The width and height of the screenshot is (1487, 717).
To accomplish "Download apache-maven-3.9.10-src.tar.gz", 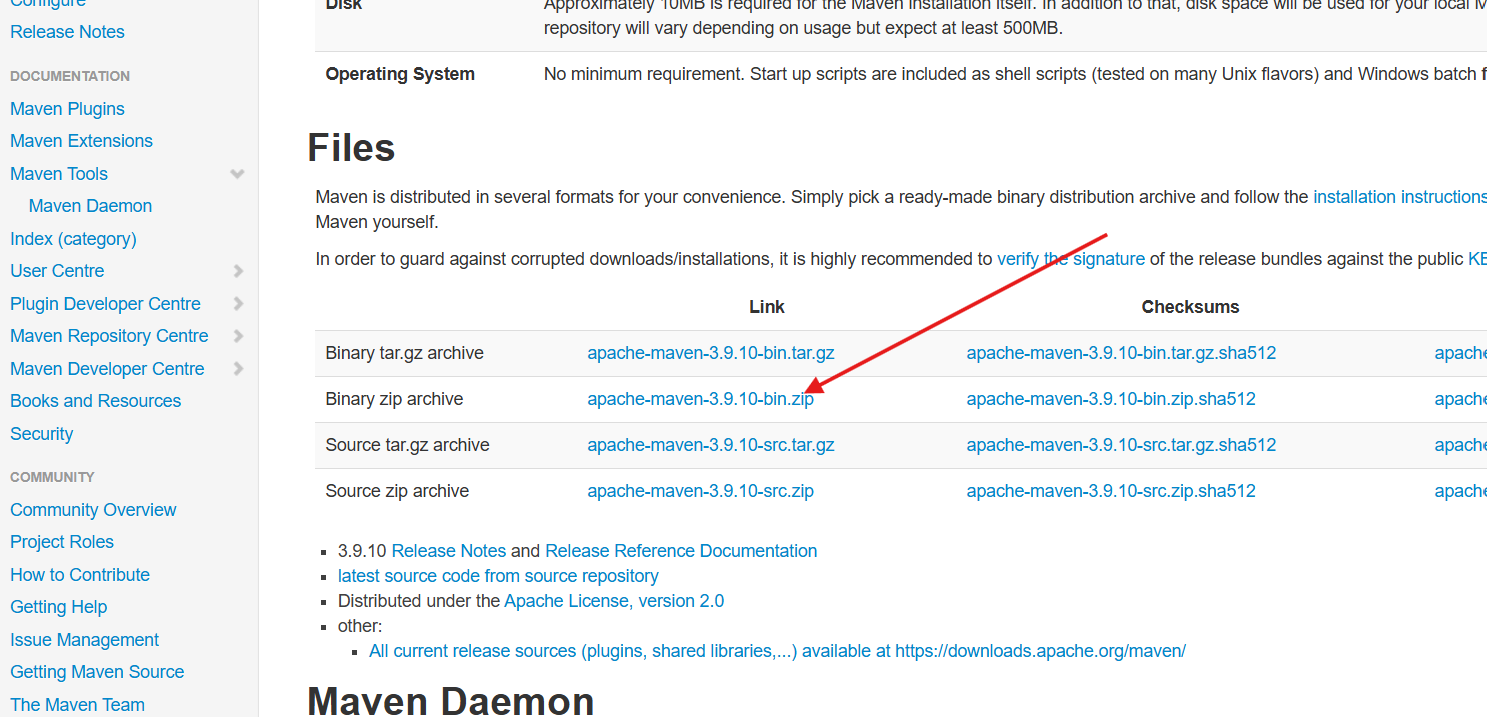I will 711,445.
